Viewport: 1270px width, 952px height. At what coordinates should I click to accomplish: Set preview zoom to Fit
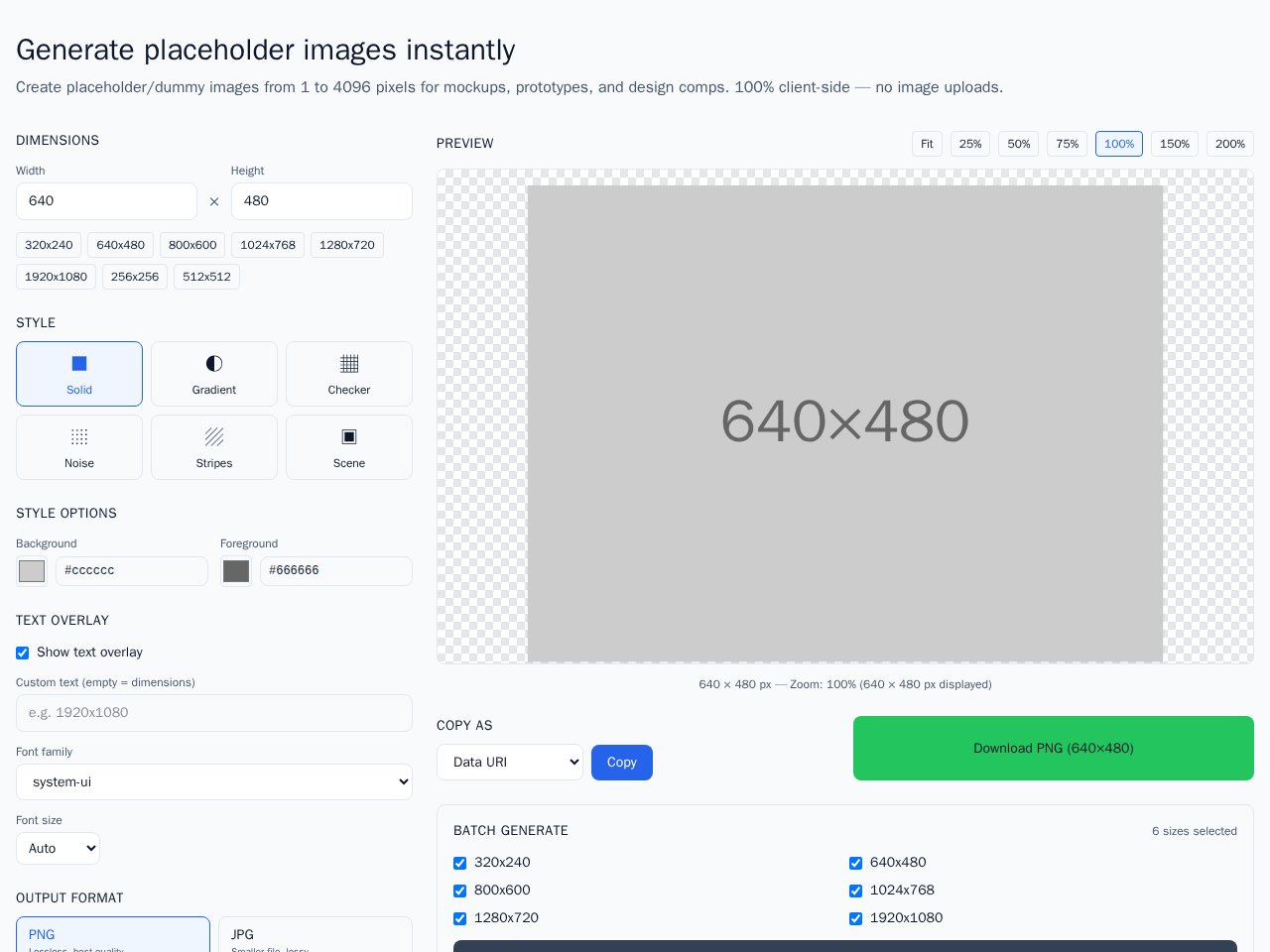pos(927,144)
